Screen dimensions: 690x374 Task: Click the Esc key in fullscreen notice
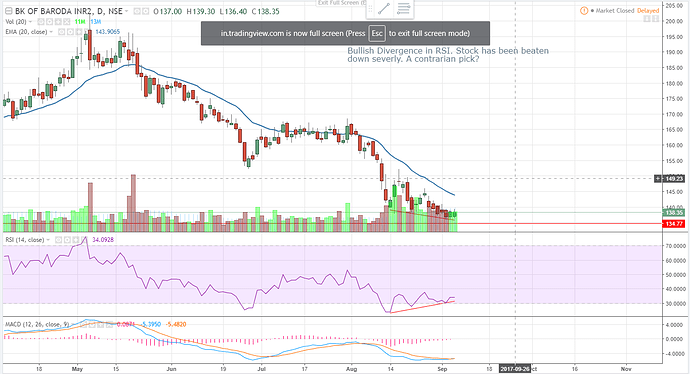[x=377, y=33]
